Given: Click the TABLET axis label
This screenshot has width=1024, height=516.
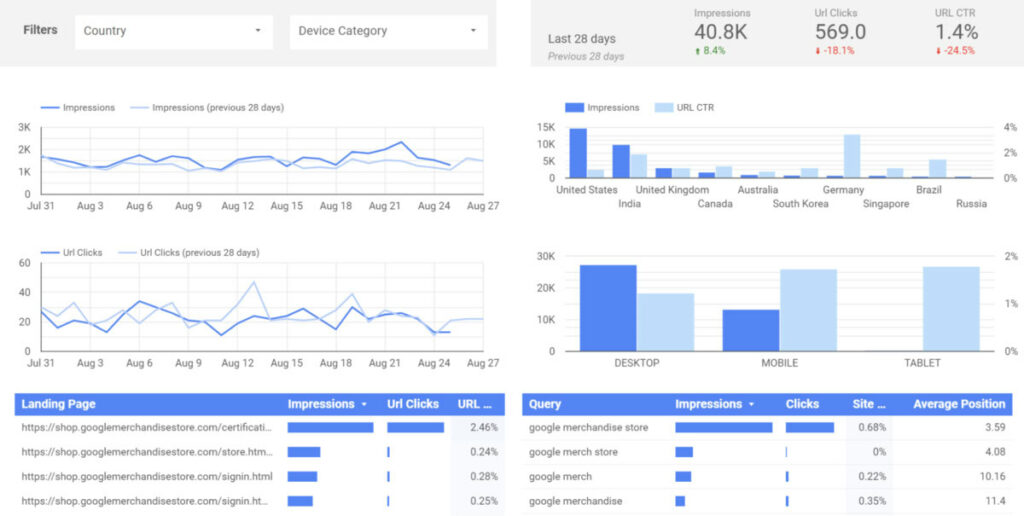Looking at the screenshot, I should pos(922,363).
